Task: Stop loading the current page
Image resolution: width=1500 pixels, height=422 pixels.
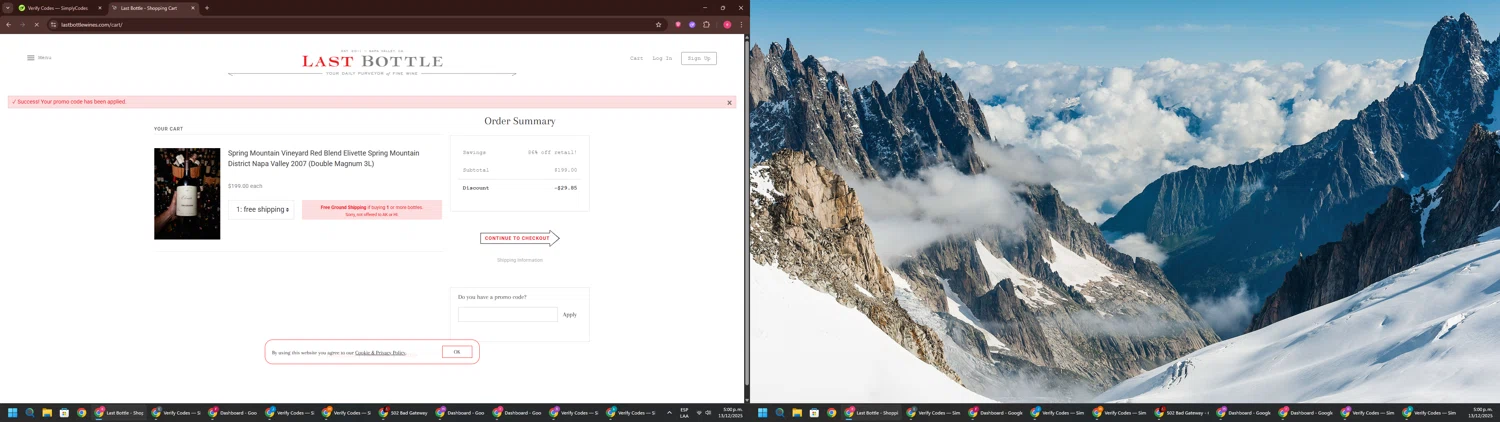Action: pyautogui.click(x=36, y=24)
